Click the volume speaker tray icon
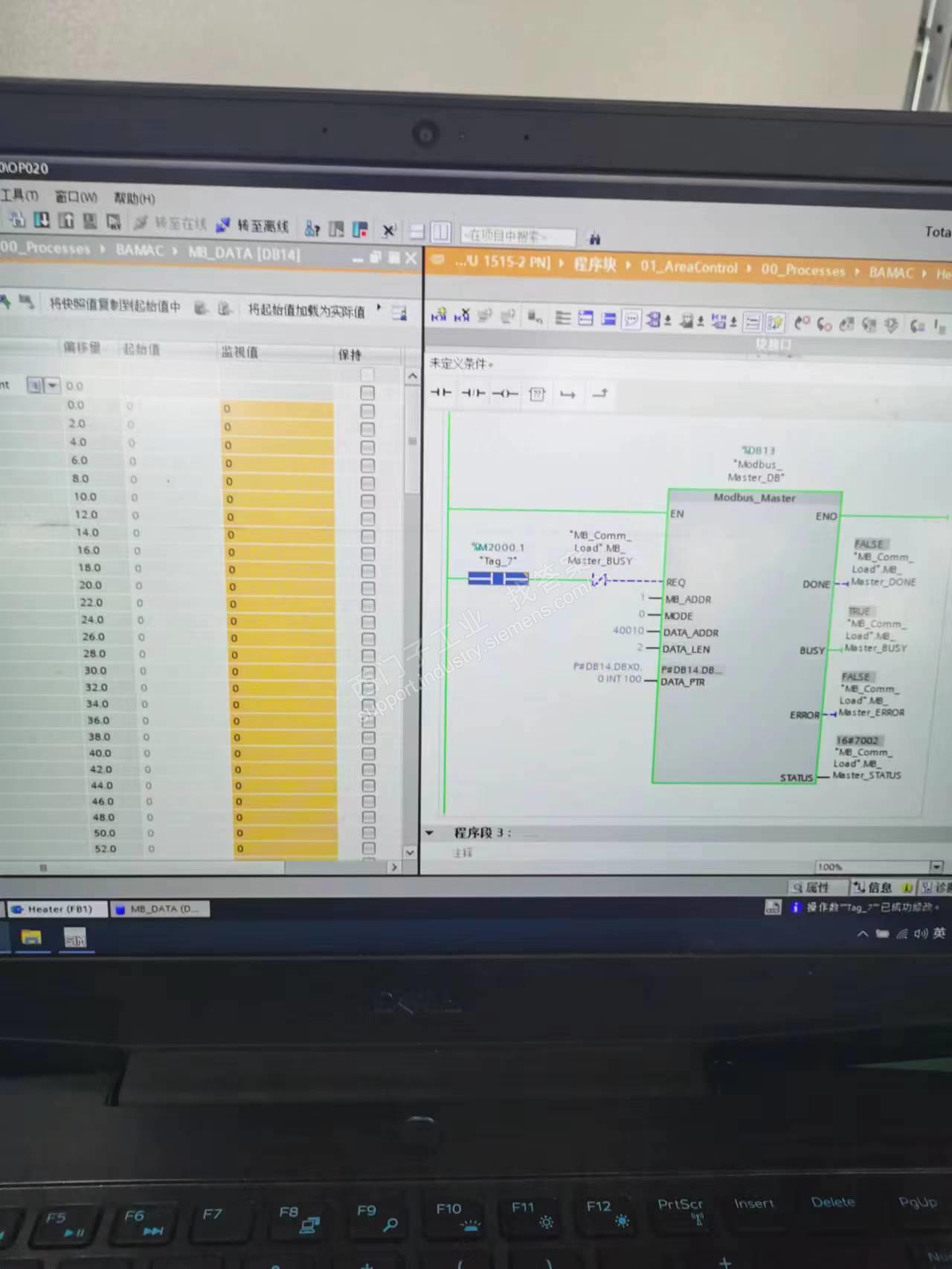 coord(920,934)
